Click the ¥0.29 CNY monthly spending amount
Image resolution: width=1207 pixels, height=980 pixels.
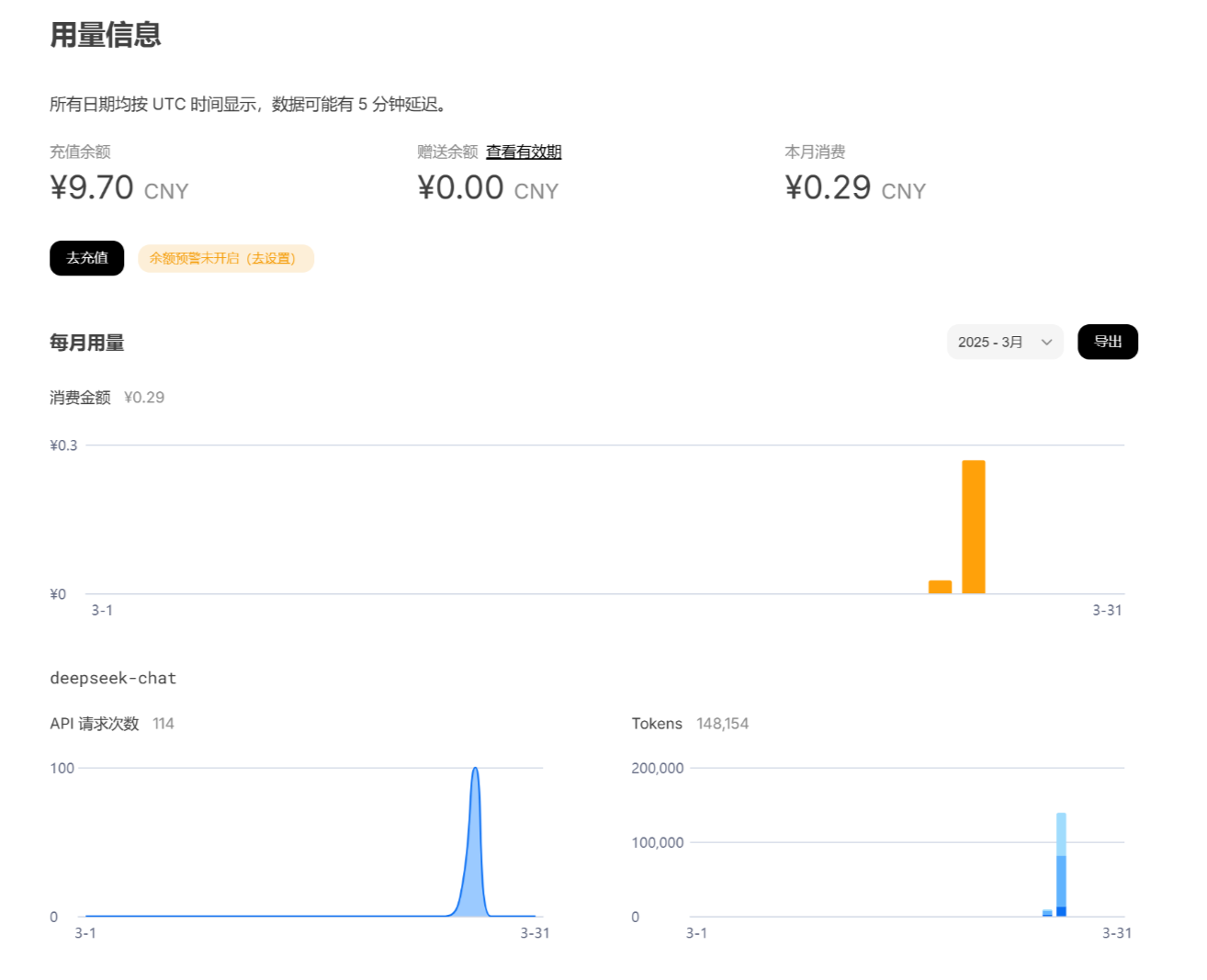pyautogui.click(x=854, y=188)
